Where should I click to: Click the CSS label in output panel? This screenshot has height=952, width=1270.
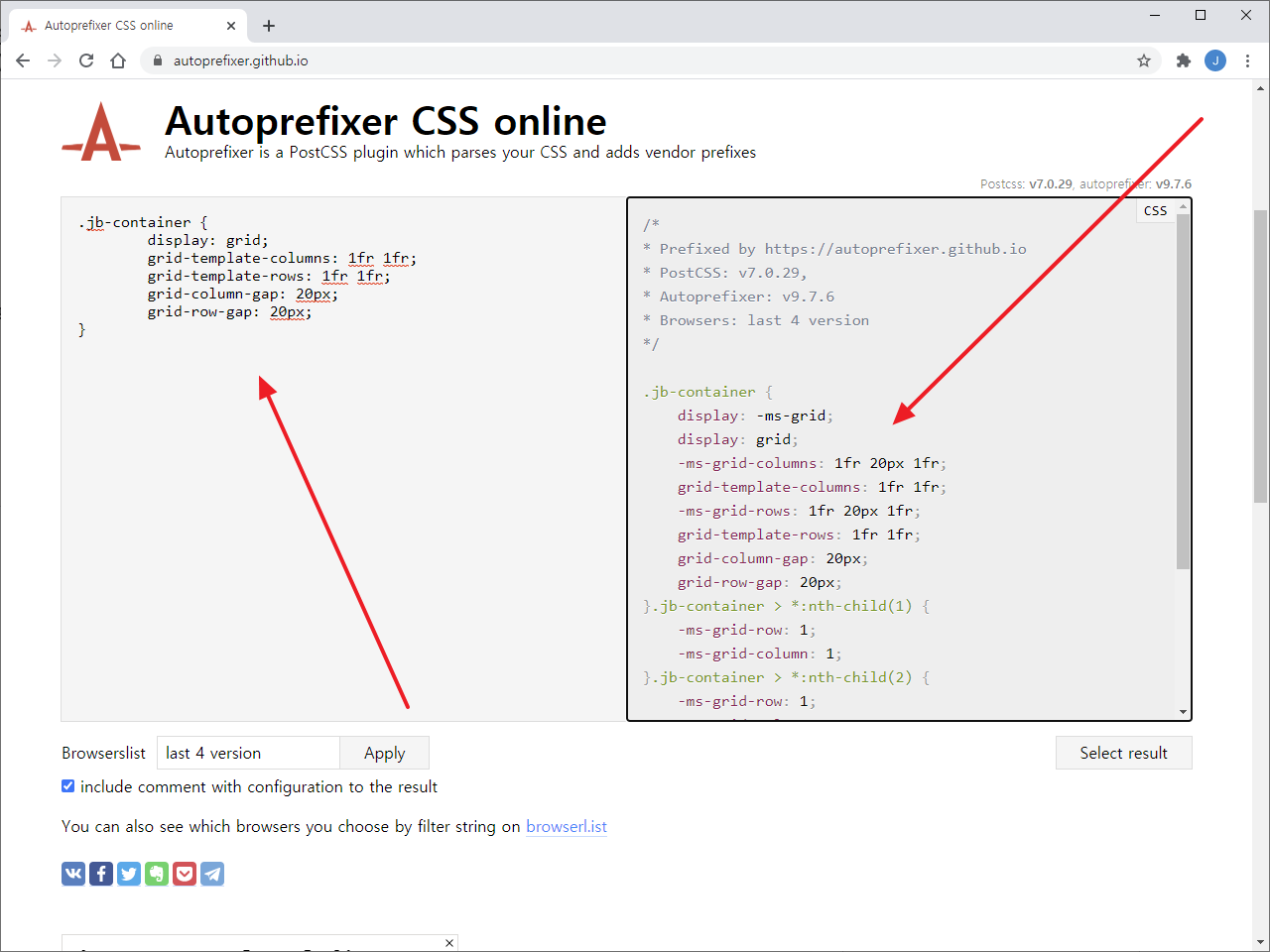click(x=1155, y=210)
